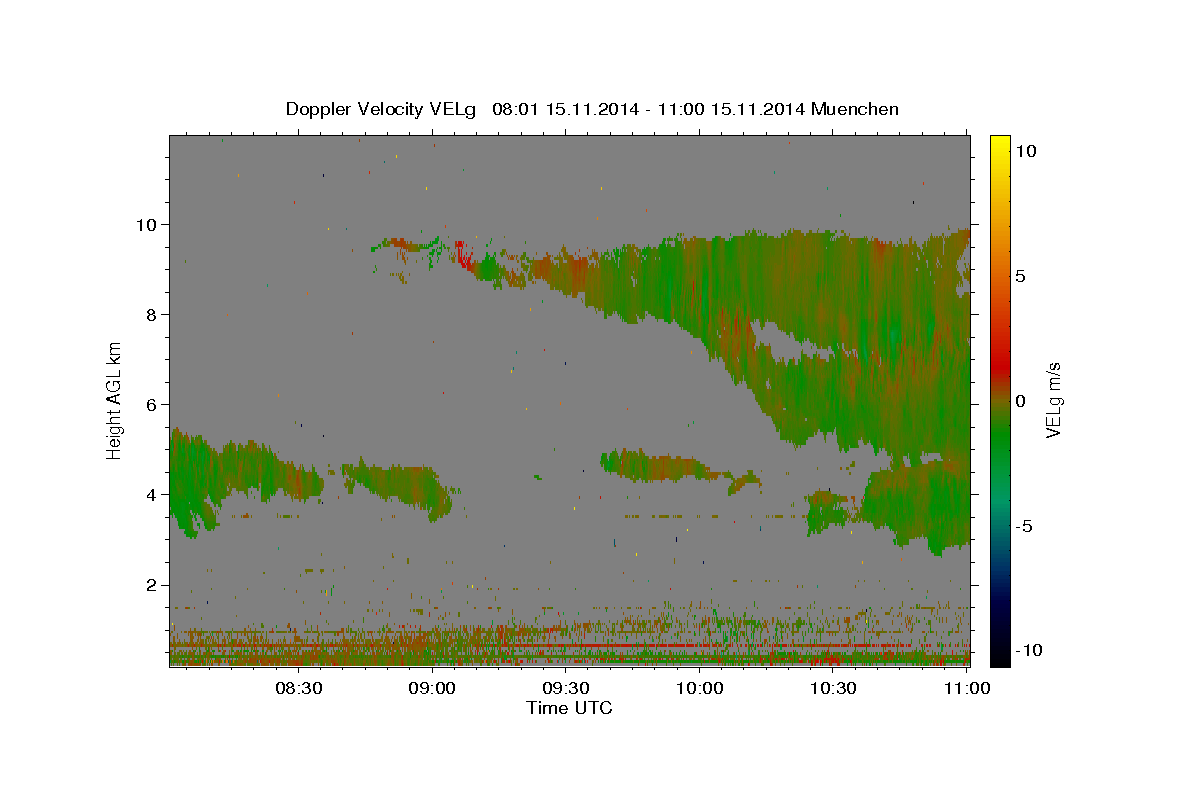This screenshot has width=1200, height=800.
Task: Click the 'Time UTC' axis label
Action: [x=569, y=708]
